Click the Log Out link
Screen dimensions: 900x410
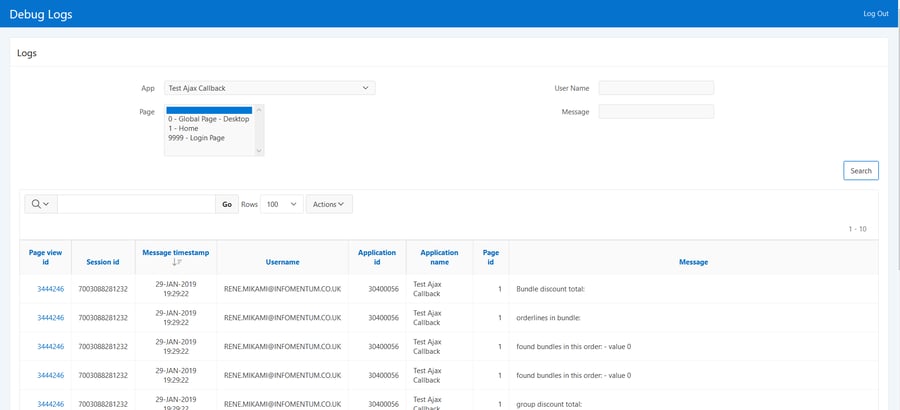pos(875,13)
